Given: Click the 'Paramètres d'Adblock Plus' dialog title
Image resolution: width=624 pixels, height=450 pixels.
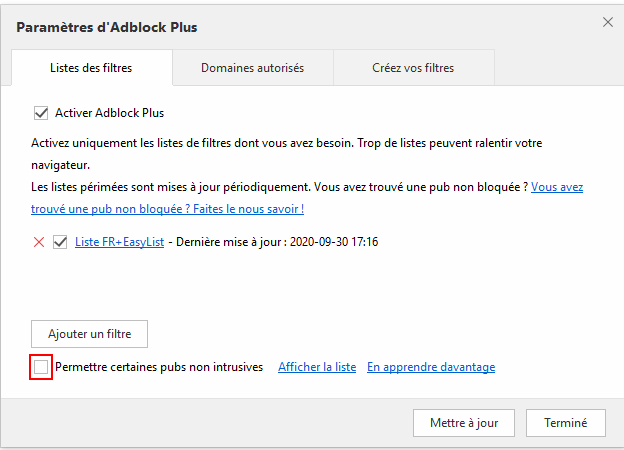Looking at the screenshot, I should point(107,27).
